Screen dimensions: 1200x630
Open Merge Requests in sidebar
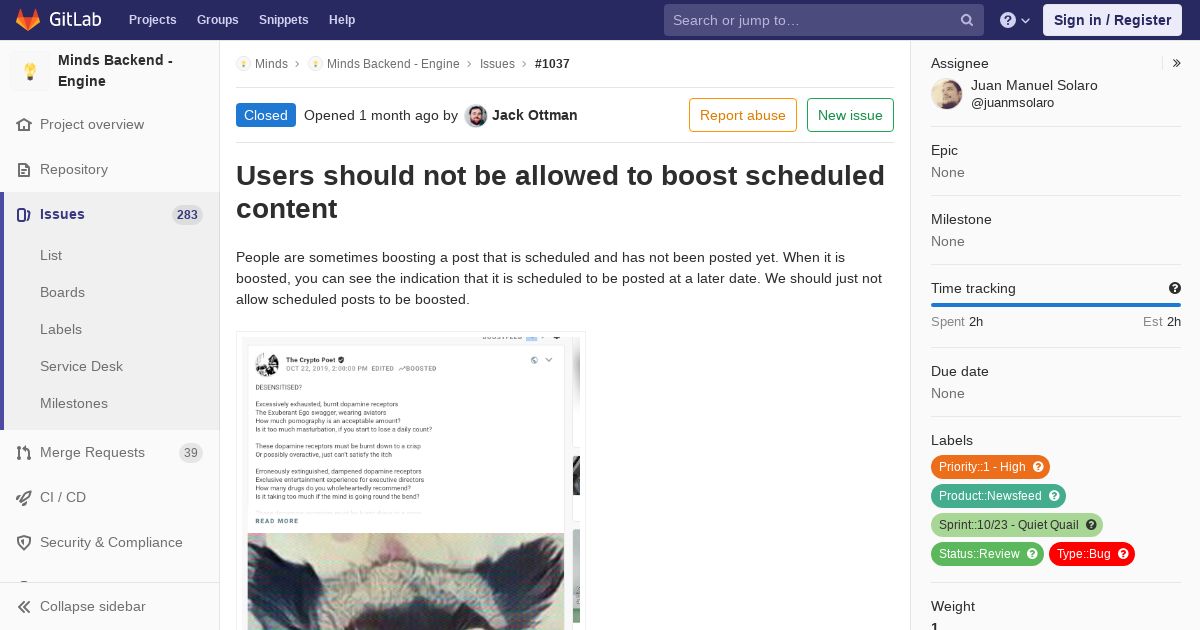tap(92, 453)
